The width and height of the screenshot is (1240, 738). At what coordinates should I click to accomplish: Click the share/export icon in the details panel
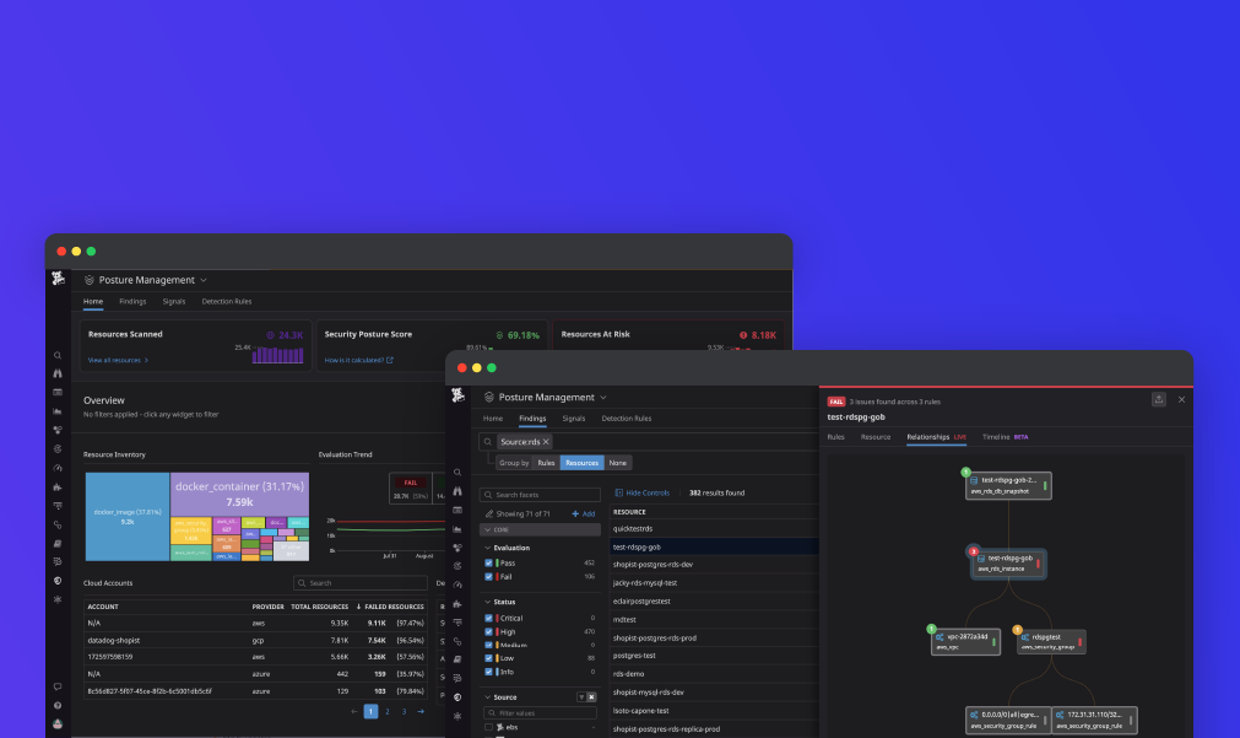click(1158, 400)
